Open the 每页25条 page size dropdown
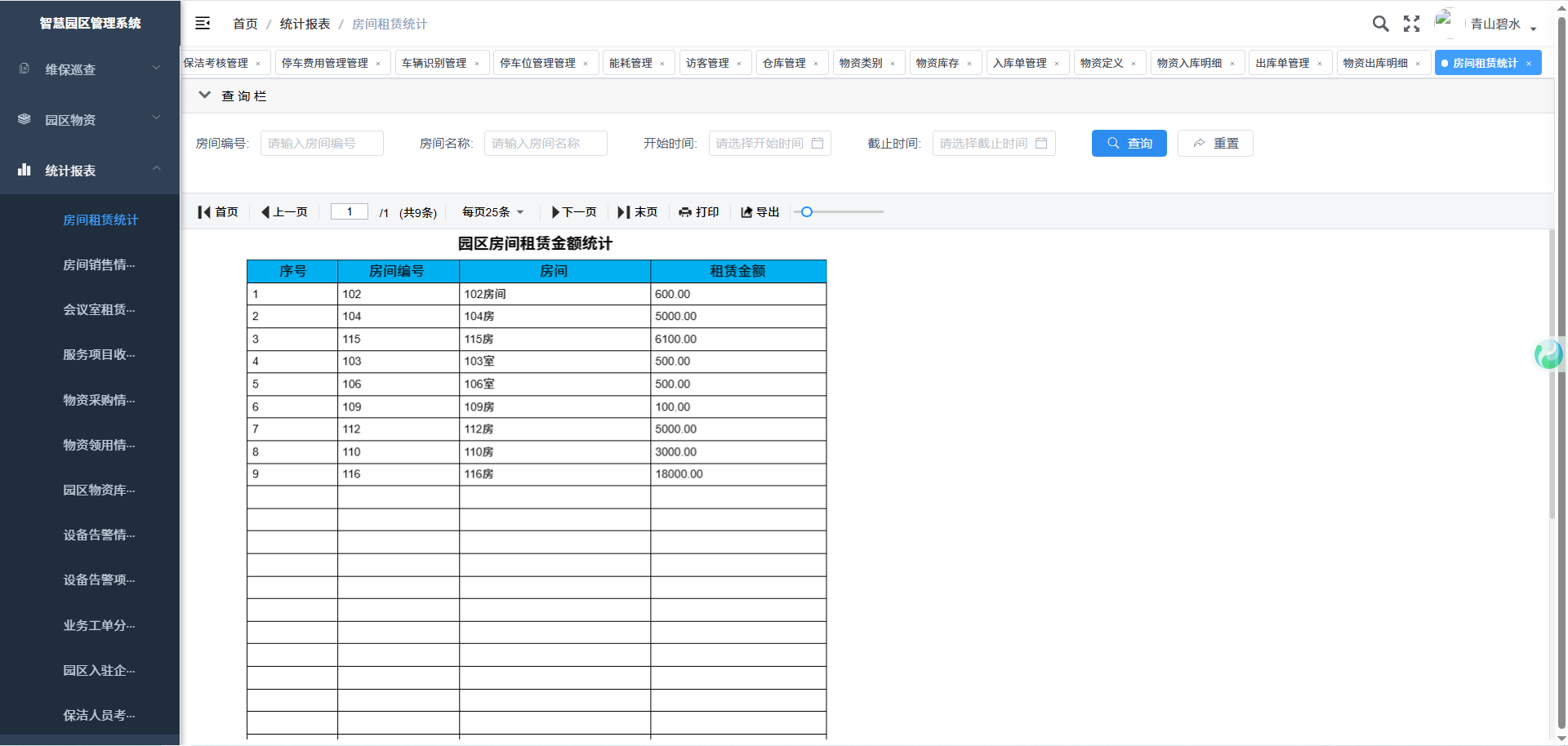1568x746 pixels. coord(492,212)
